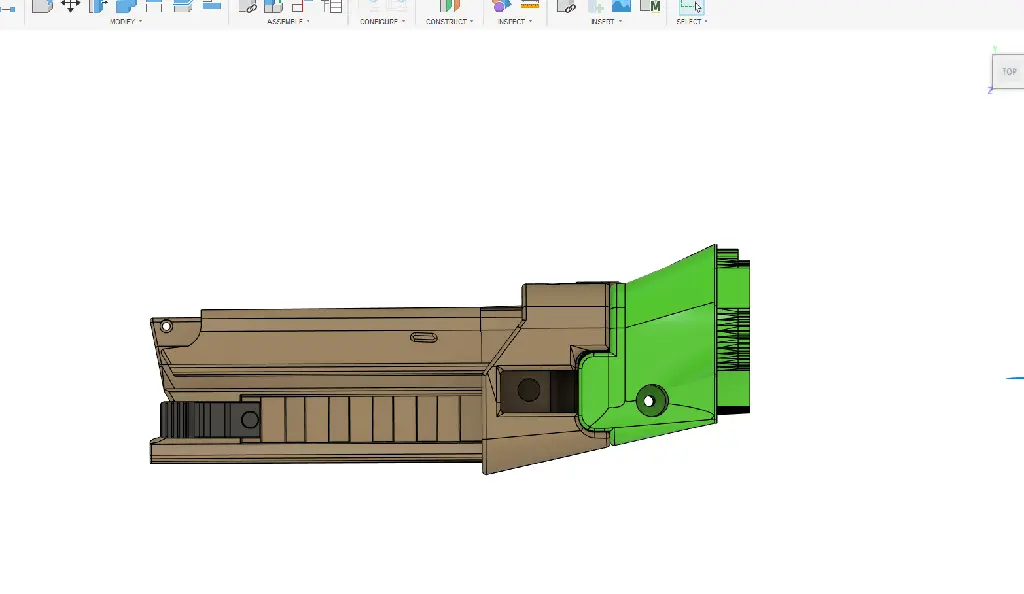The image size is (1024, 594).
Task: Select the Move/Copy tool icon
Action: [71, 5]
